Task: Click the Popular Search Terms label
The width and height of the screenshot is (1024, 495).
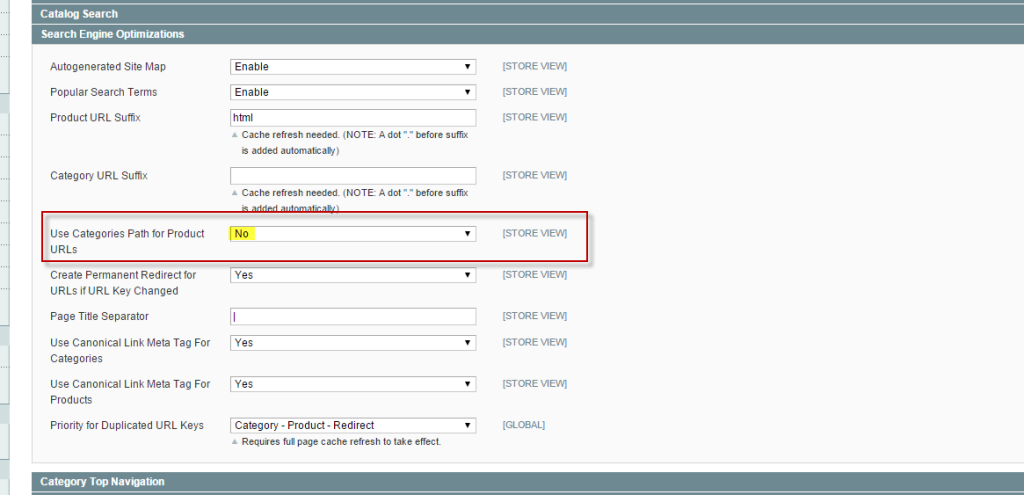Action: [x=103, y=92]
